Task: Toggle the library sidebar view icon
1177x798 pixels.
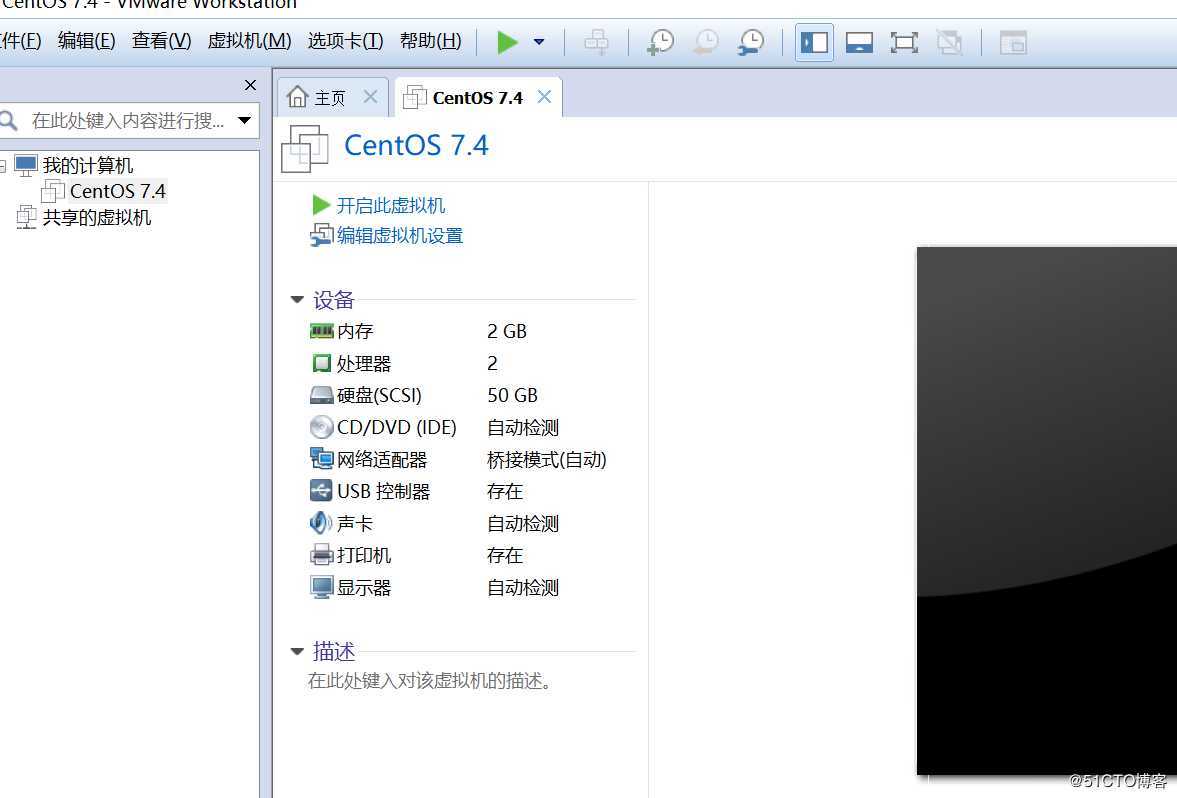Action: tap(814, 42)
